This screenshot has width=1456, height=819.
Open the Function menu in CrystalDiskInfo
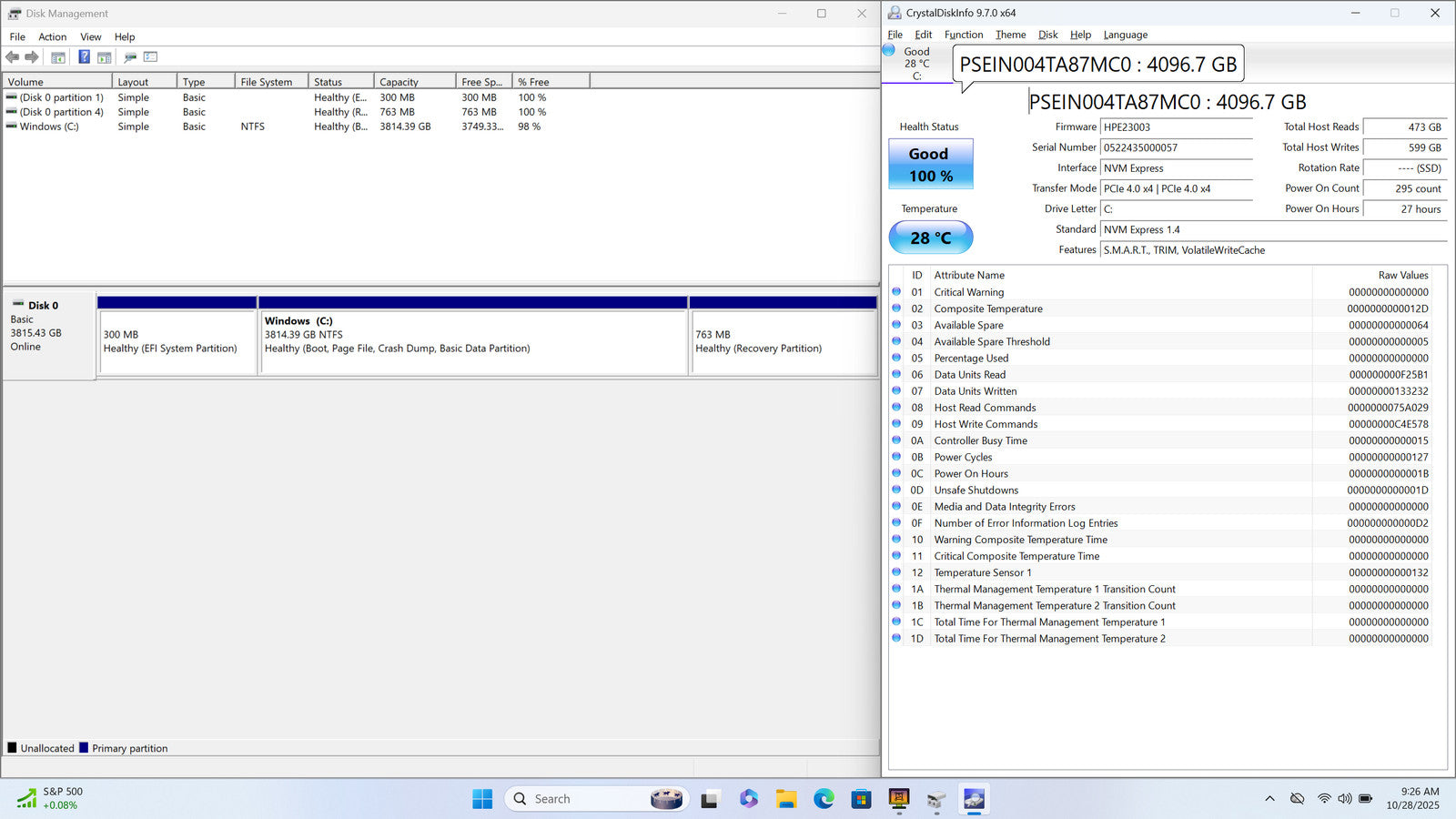[x=963, y=35]
